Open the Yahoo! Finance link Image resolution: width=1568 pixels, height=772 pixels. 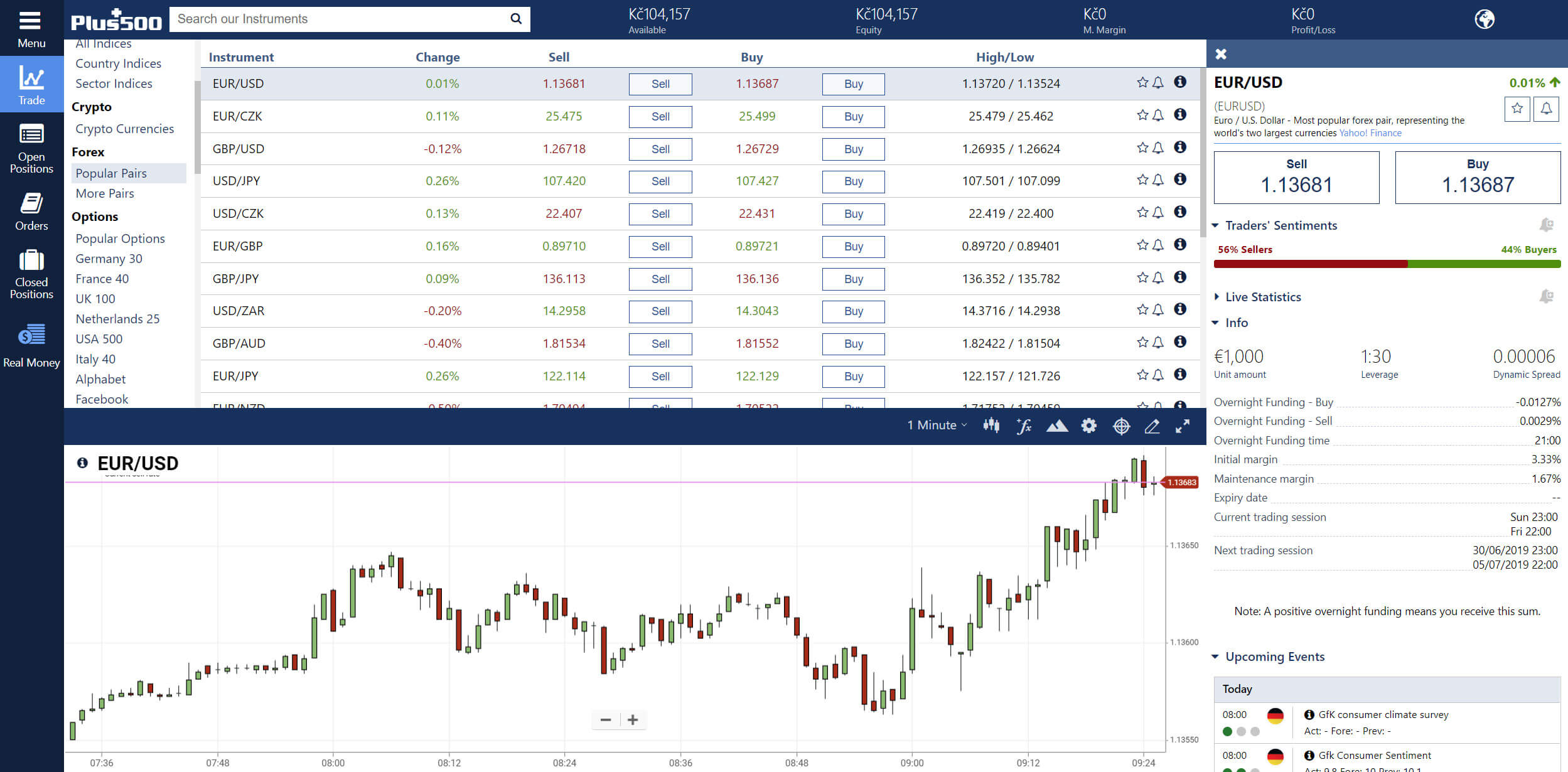(1370, 133)
